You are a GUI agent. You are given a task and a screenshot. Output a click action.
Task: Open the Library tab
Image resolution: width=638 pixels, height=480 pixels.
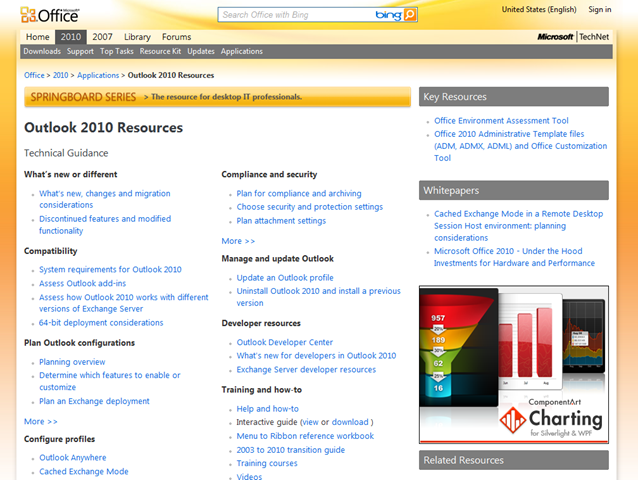pos(137,37)
